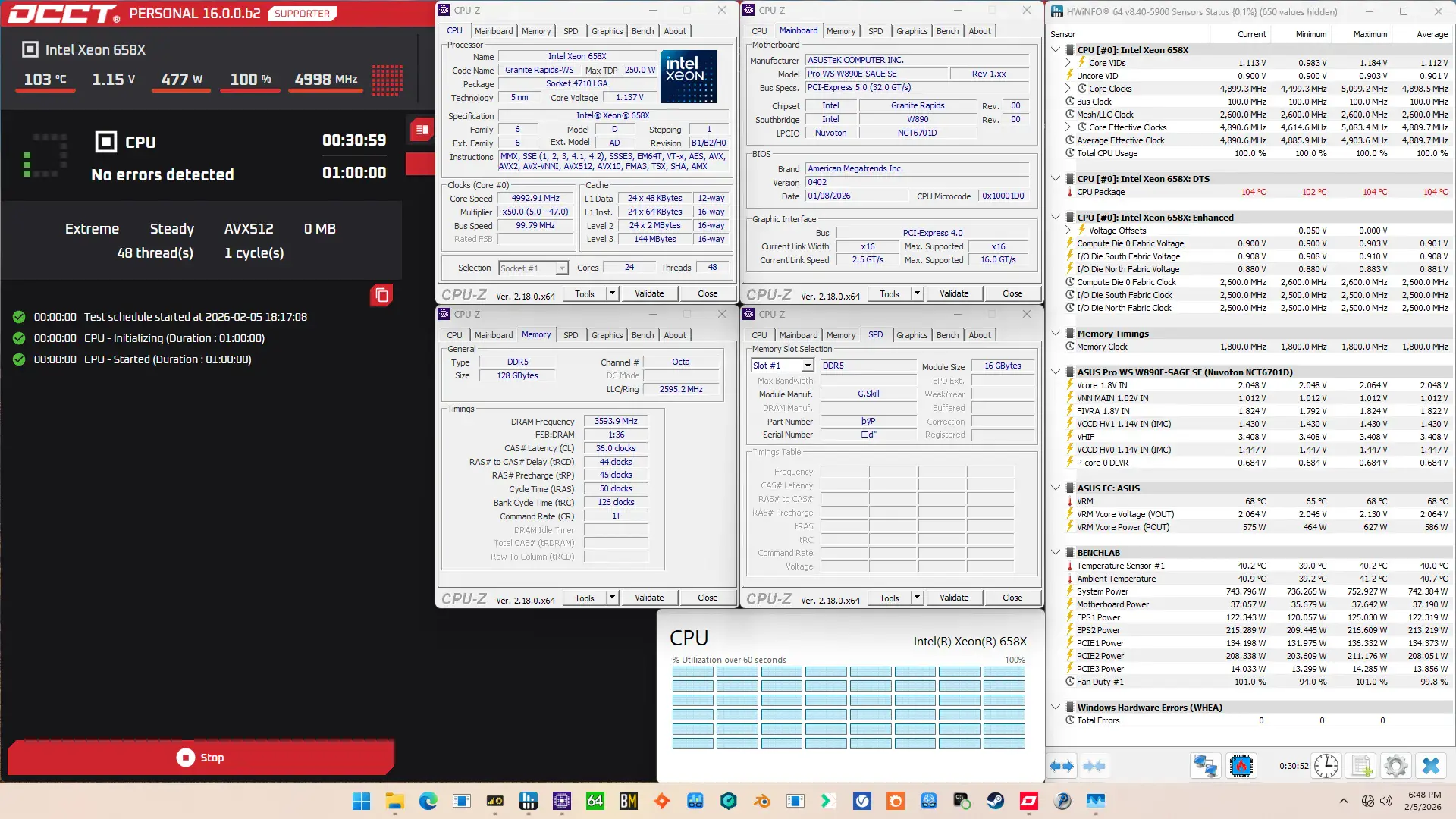Click the HWiNFO log file icon

click(1362, 767)
